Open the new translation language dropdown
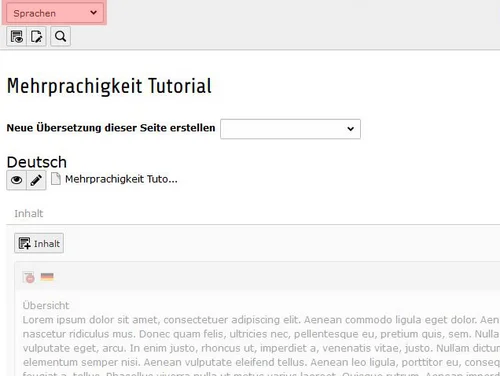 point(290,129)
